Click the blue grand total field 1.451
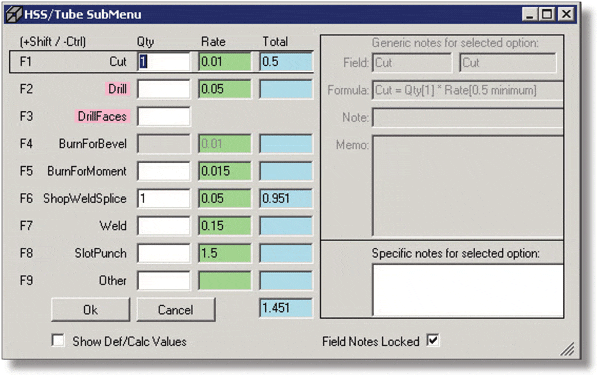 286,308
